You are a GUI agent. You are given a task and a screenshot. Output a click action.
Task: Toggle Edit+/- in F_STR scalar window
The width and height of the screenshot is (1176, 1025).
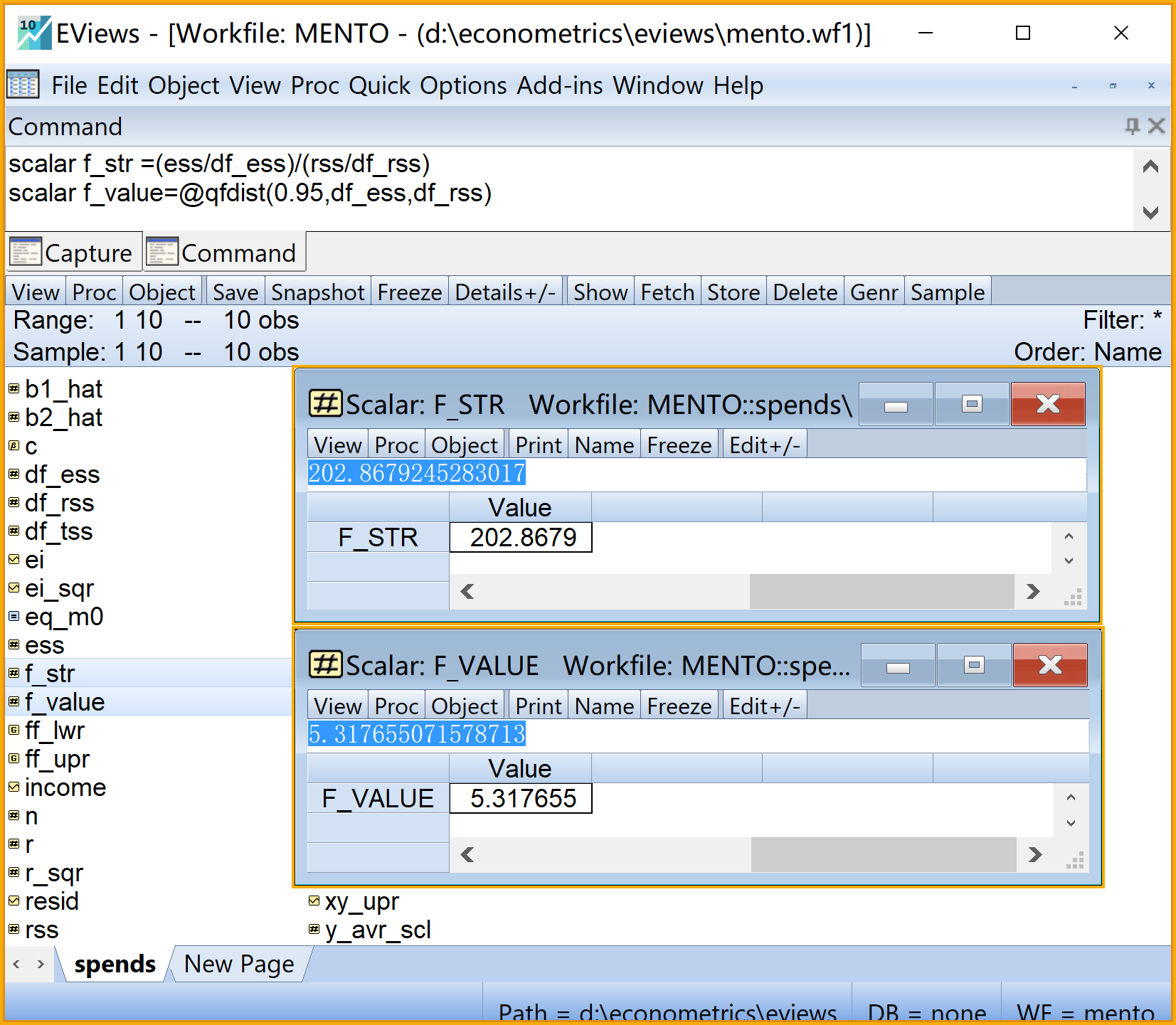pos(765,445)
